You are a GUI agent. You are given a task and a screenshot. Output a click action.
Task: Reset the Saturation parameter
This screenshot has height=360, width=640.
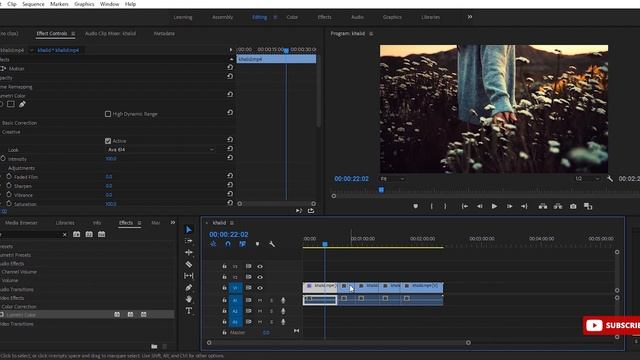[x=230, y=203]
